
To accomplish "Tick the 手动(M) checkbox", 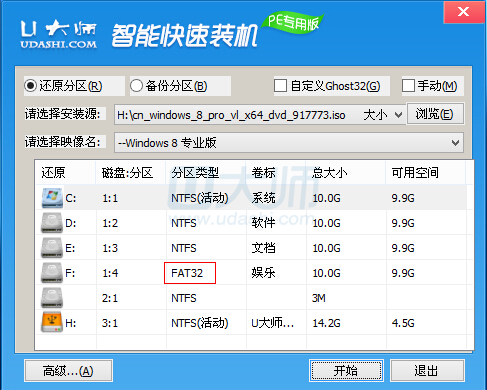I will [408, 86].
